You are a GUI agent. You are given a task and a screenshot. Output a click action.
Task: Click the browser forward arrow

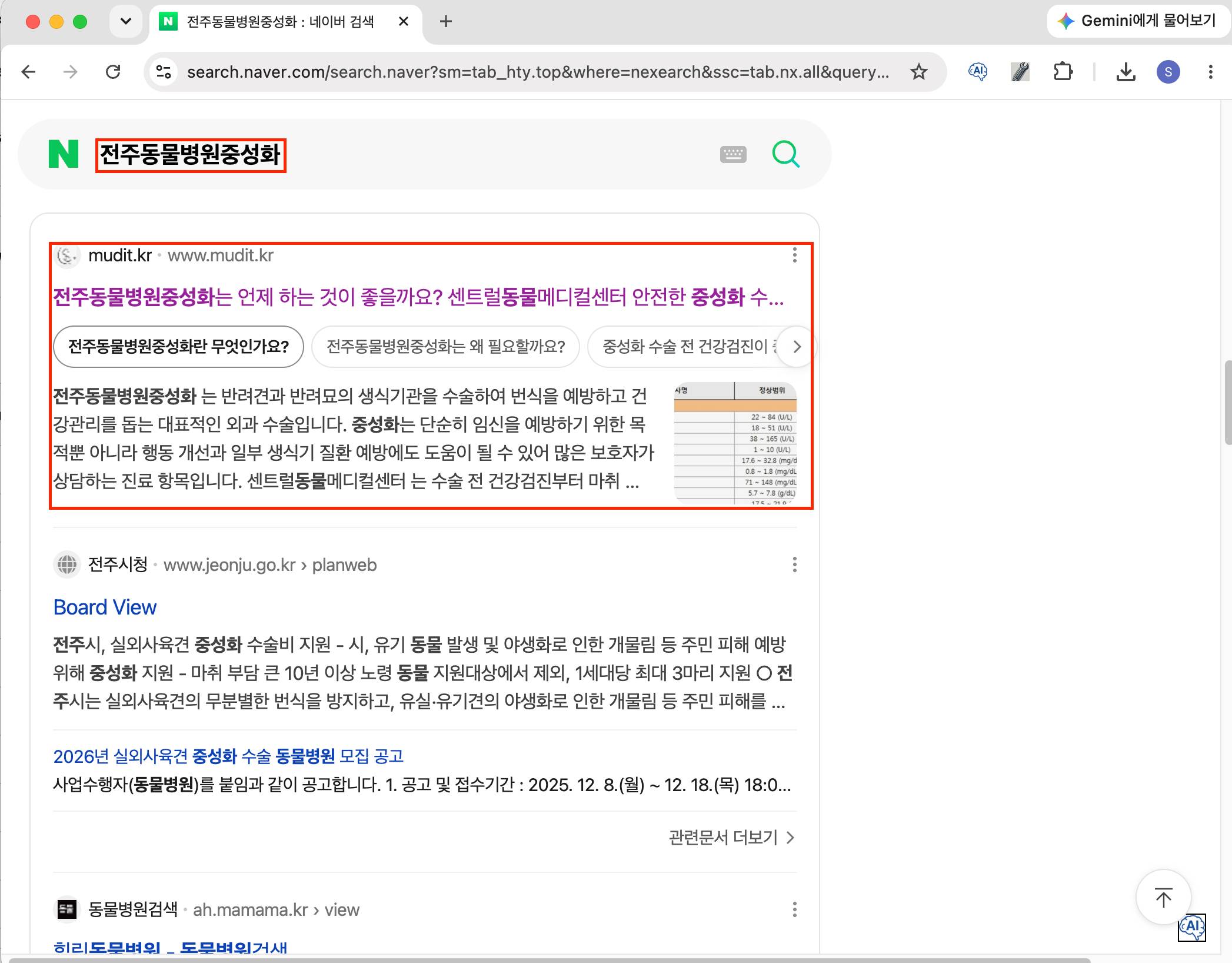click(71, 72)
